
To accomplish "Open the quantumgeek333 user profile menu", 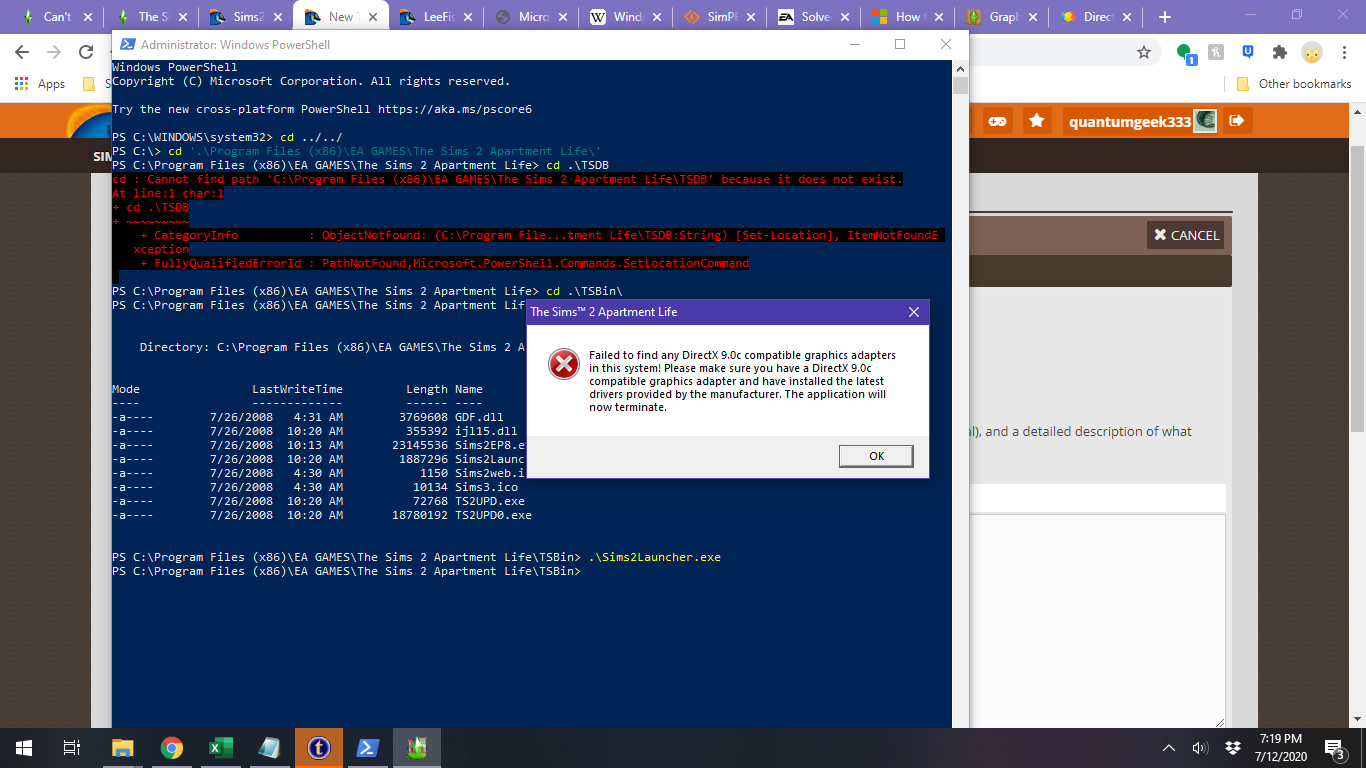I will click(x=1130, y=121).
